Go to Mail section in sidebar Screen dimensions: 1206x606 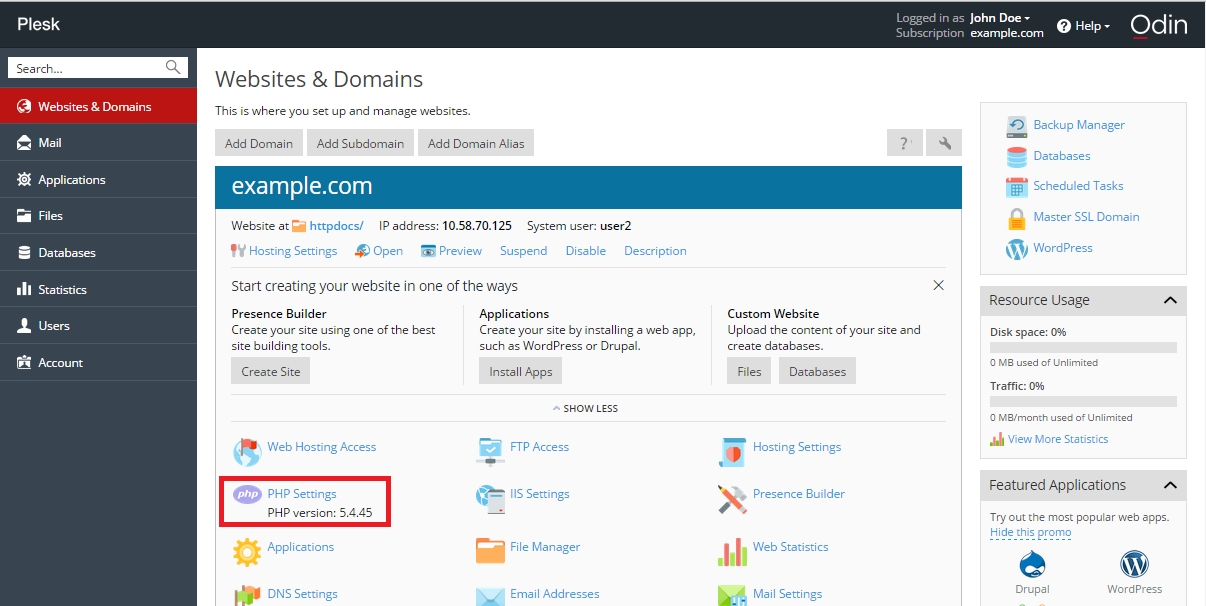coord(98,143)
